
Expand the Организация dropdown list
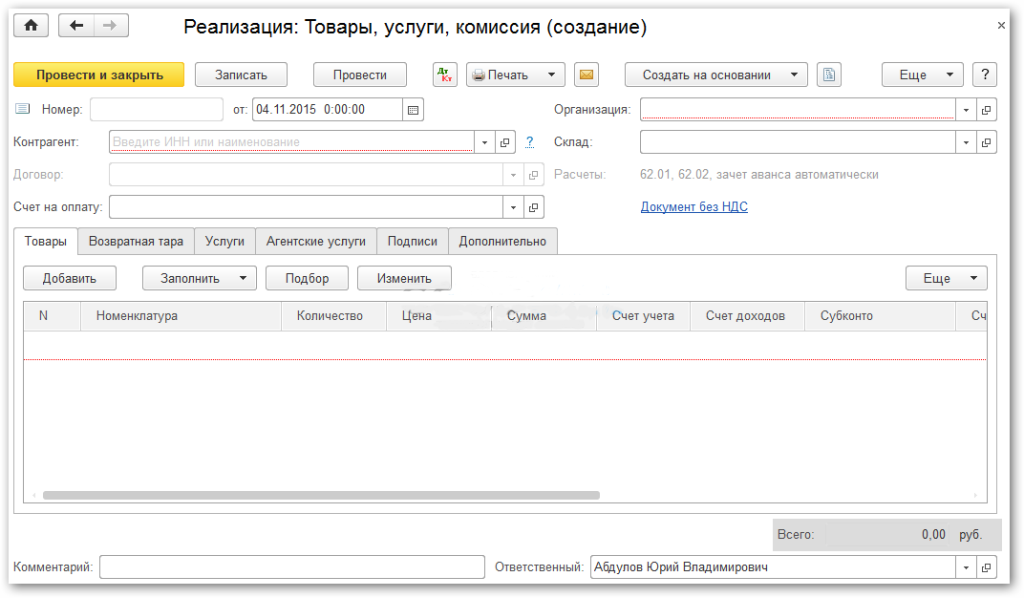click(966, 110)
